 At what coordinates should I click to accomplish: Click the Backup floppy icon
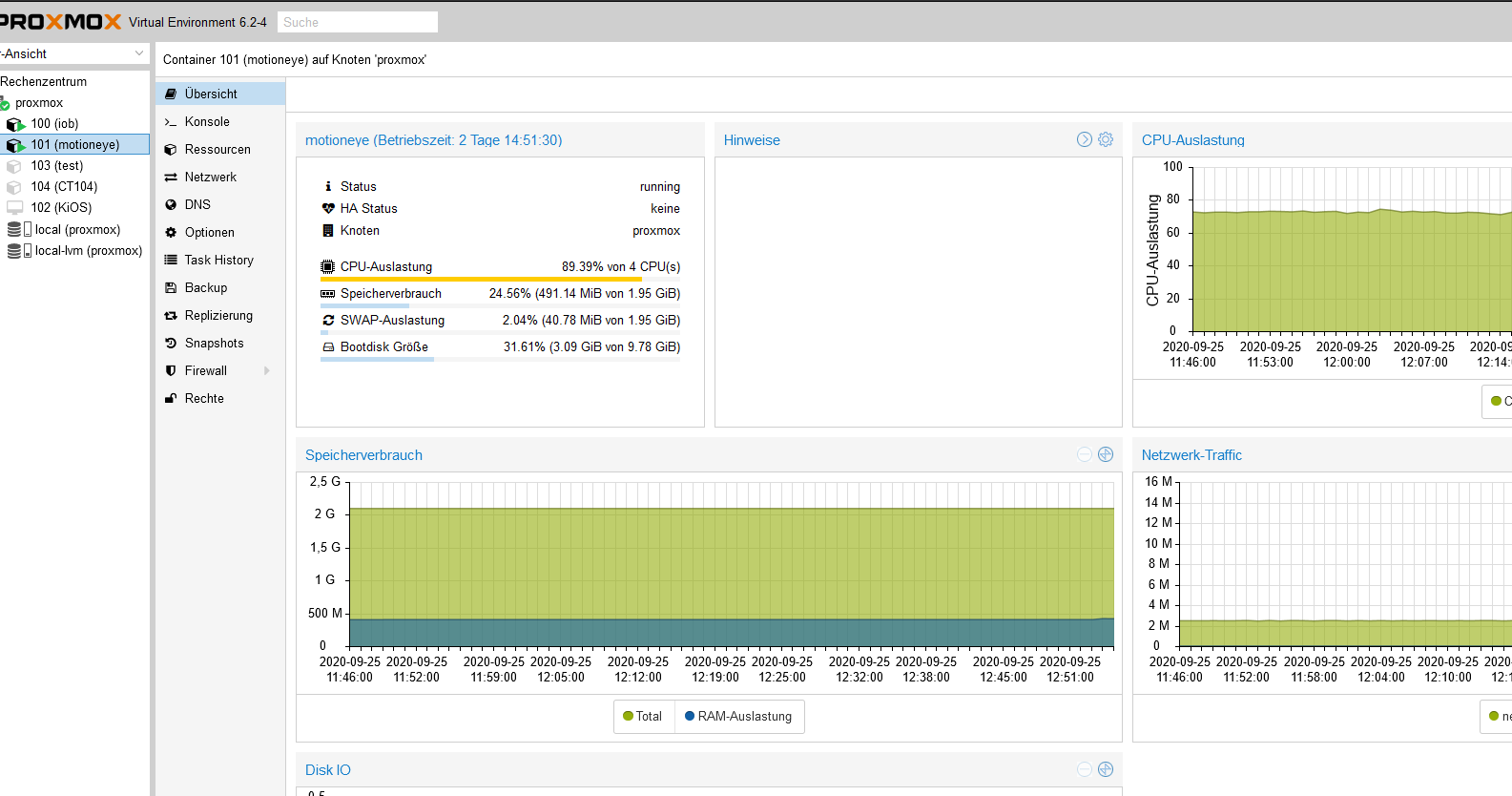point(171,287)
